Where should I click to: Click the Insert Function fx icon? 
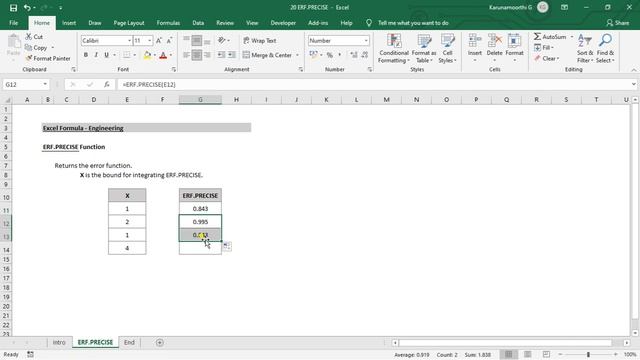pos(107,84)
